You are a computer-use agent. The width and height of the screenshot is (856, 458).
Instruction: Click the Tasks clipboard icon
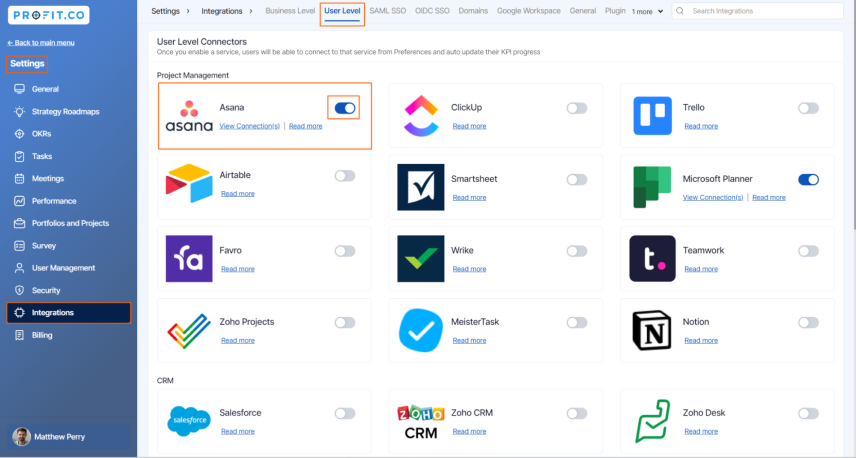[20, 156]
